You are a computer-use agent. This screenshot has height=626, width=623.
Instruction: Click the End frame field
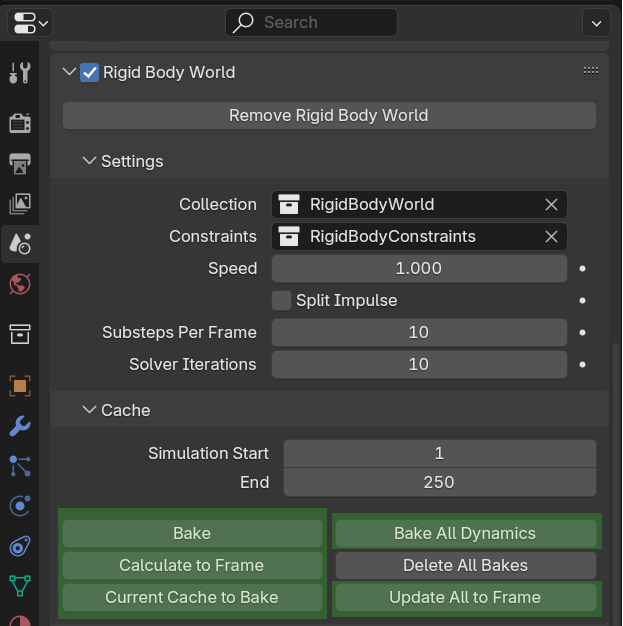point(440,482)
